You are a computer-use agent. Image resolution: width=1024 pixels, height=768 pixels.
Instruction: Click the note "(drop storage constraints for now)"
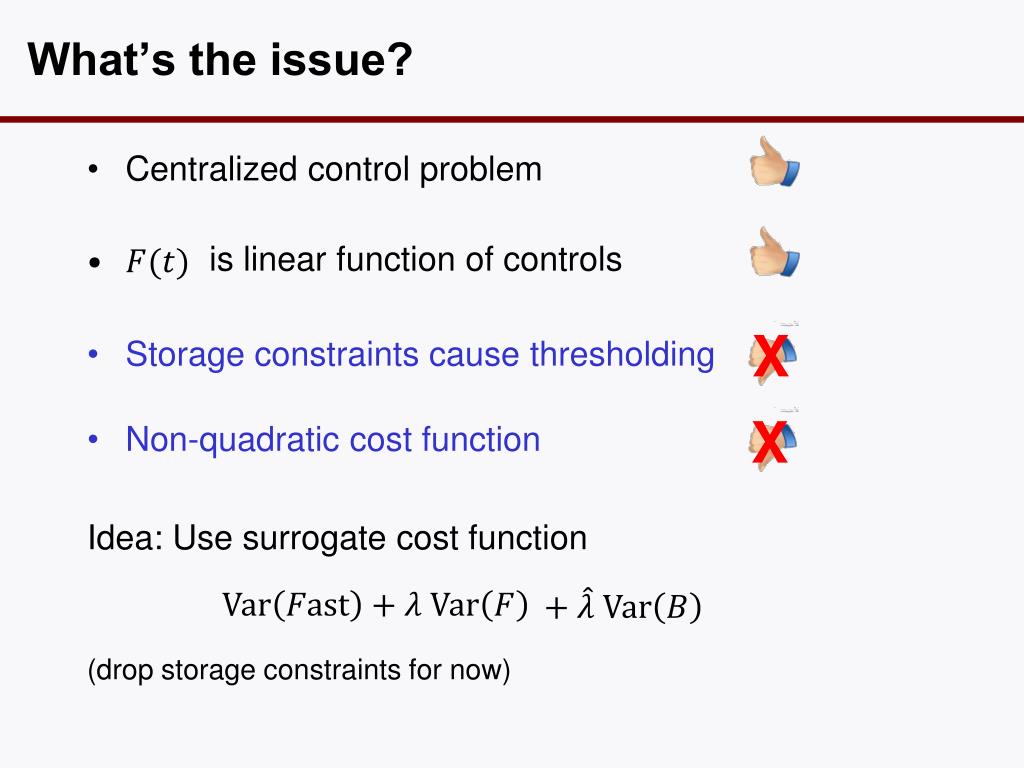tap(299, 670)
